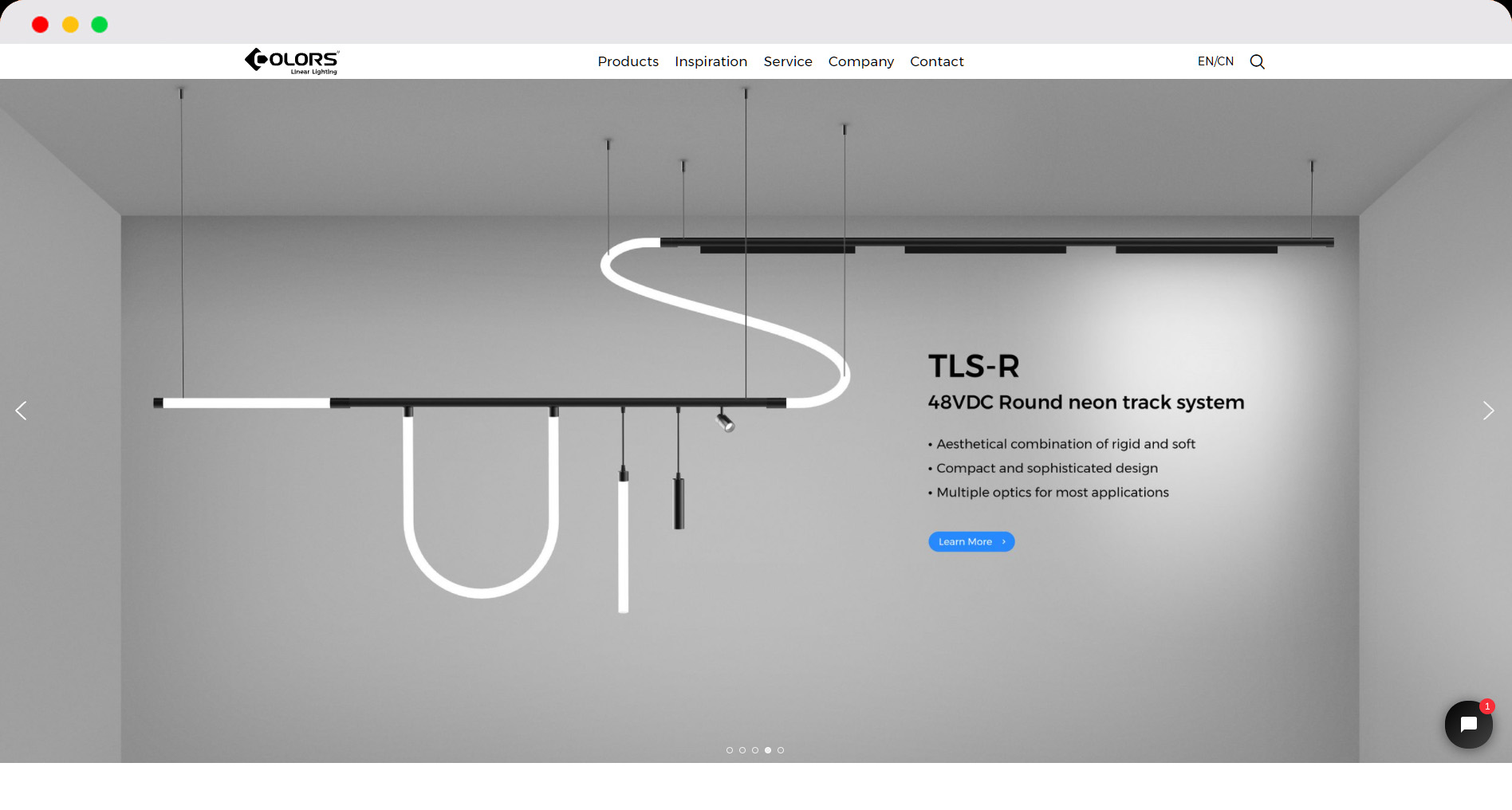Select the third carousel dot

pyautogui.click(x=755, y=750)
